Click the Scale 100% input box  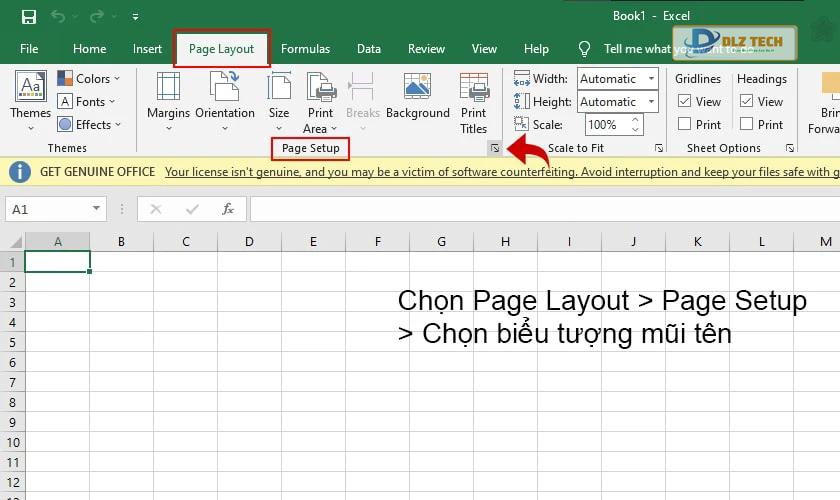pos(608,125)
